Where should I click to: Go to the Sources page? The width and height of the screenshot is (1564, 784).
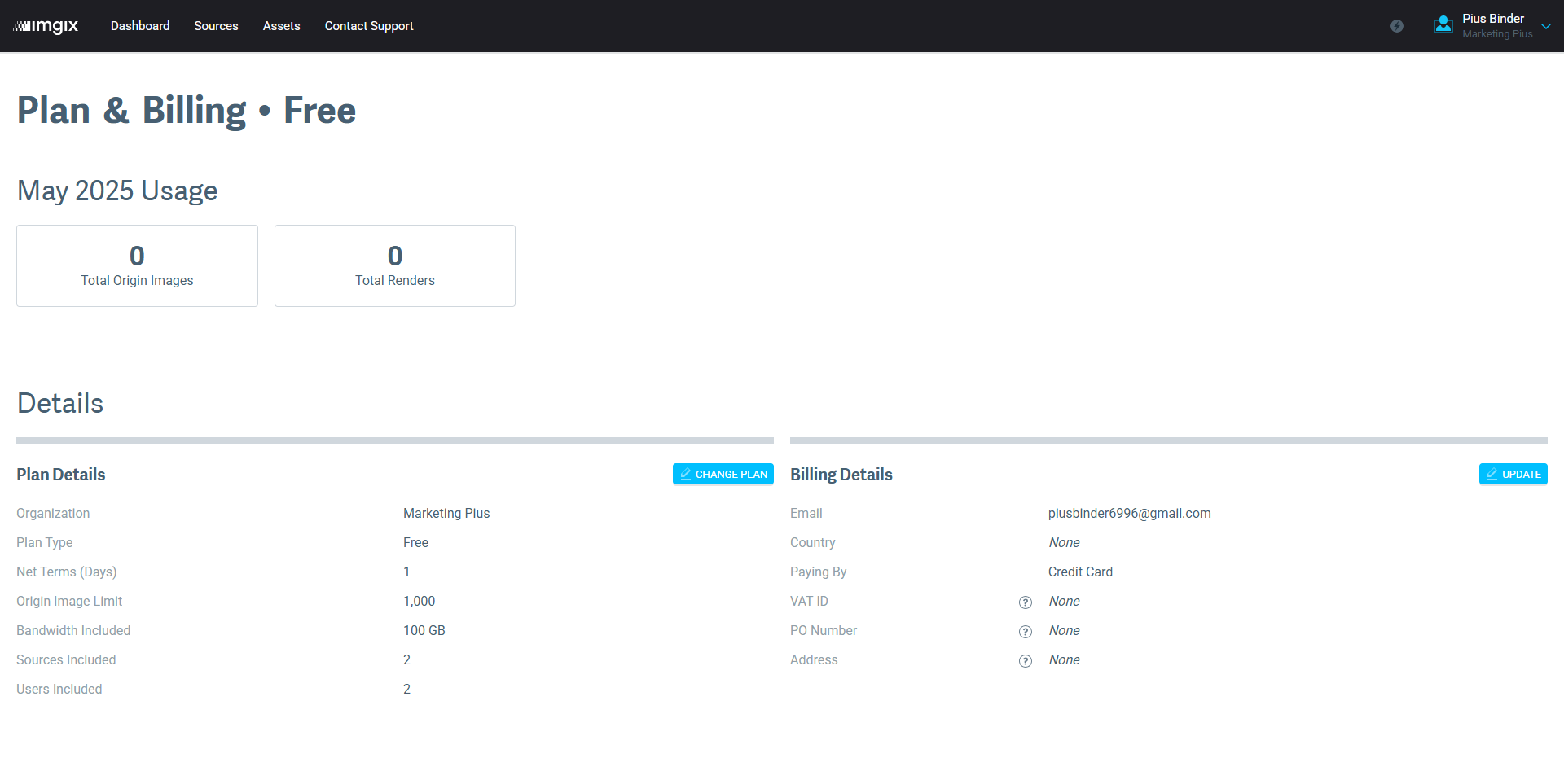(x=216, y=26)
